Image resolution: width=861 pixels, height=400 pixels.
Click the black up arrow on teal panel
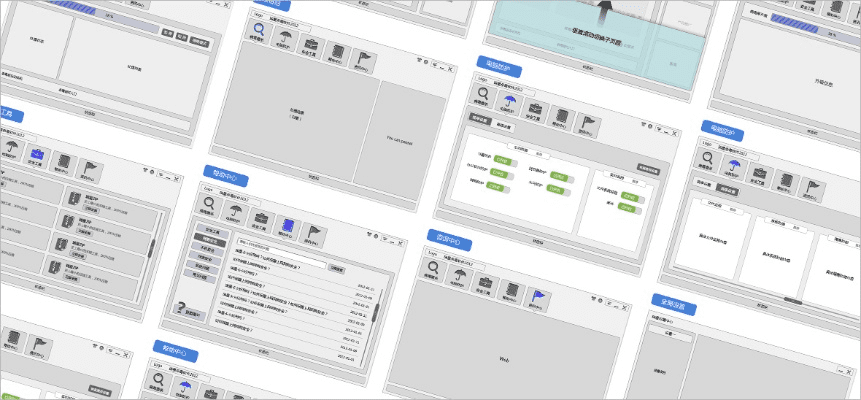point(604,12)
